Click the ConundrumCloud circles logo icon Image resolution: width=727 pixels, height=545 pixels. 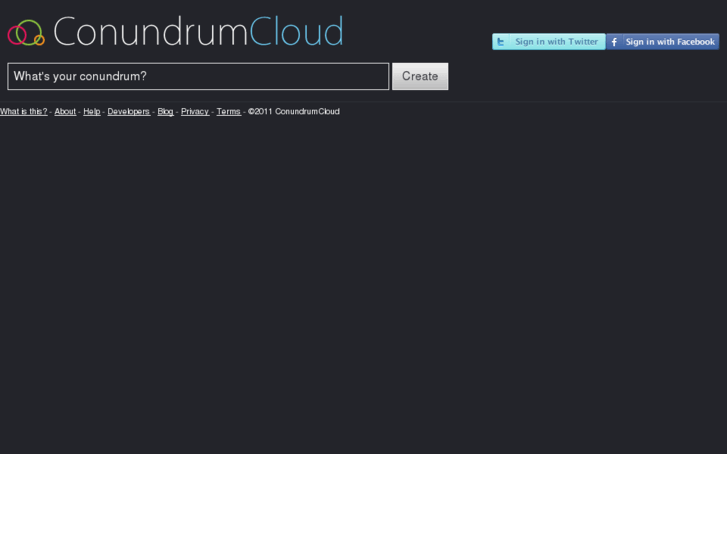tap(26, 33)
